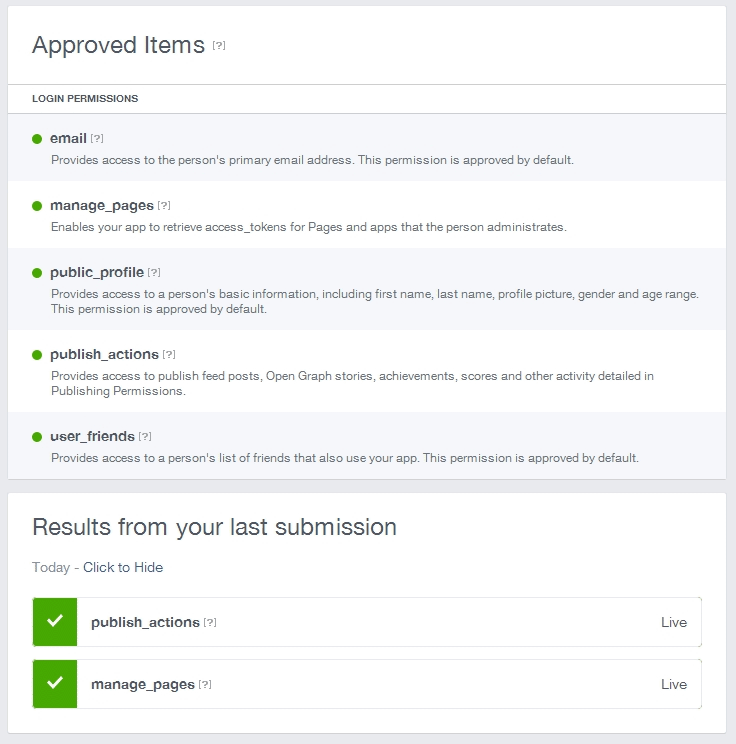Click the Live status of publish_actions

674,622
